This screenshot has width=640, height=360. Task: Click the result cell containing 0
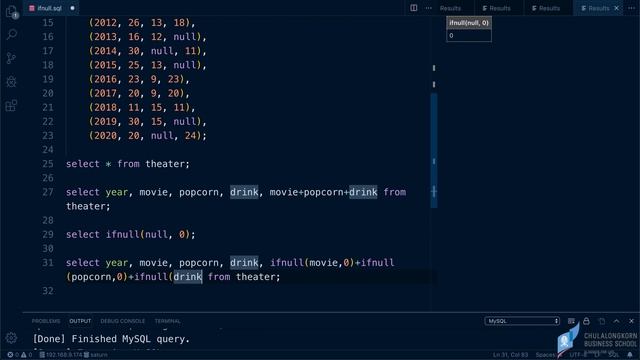pos(469,36)
